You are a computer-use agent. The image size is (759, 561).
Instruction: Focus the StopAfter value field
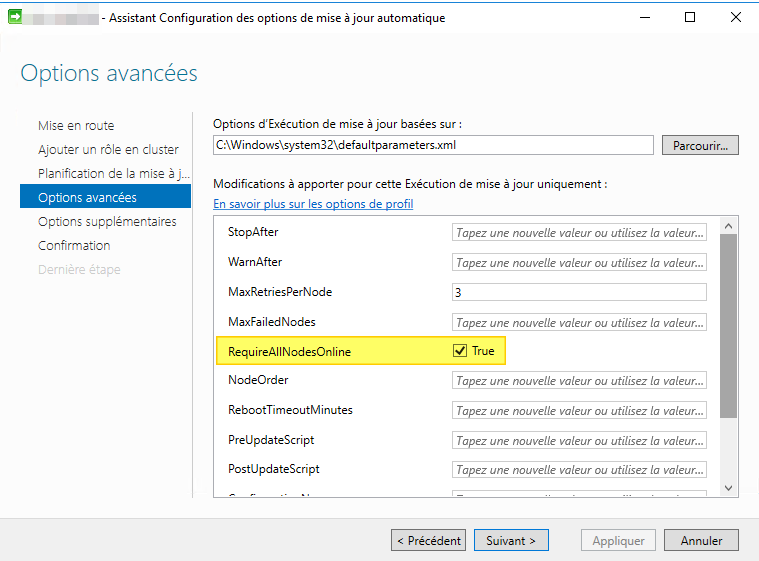coord(579,232)
